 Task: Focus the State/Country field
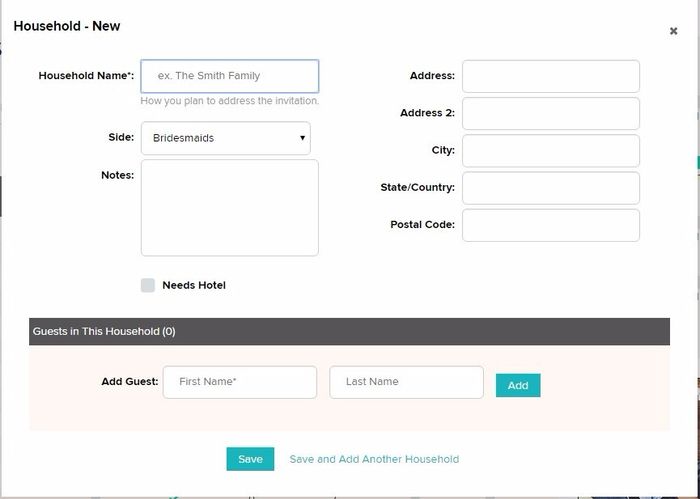[x=550, y=187]
